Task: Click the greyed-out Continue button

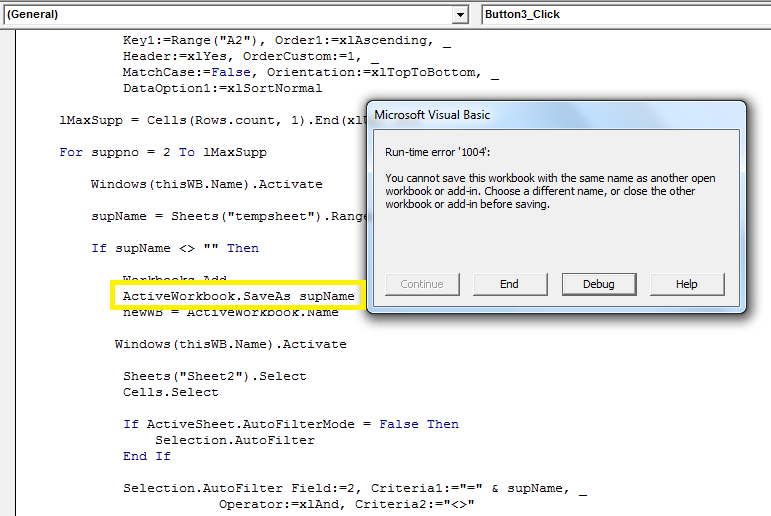Action: 421,284
